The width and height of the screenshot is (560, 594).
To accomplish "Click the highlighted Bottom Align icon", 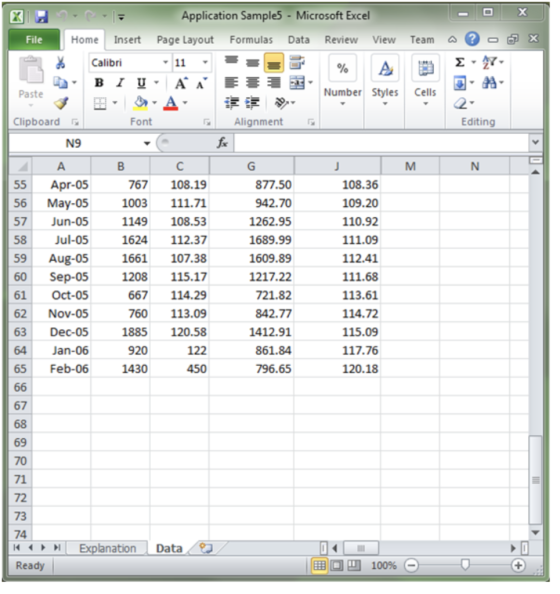I will coord(274,63).
